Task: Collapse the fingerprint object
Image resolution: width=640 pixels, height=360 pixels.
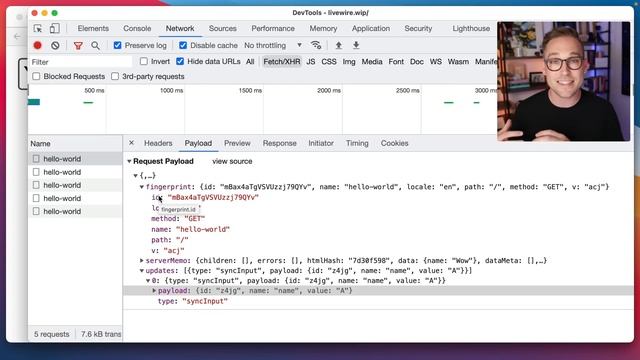Action: (142, 187)
